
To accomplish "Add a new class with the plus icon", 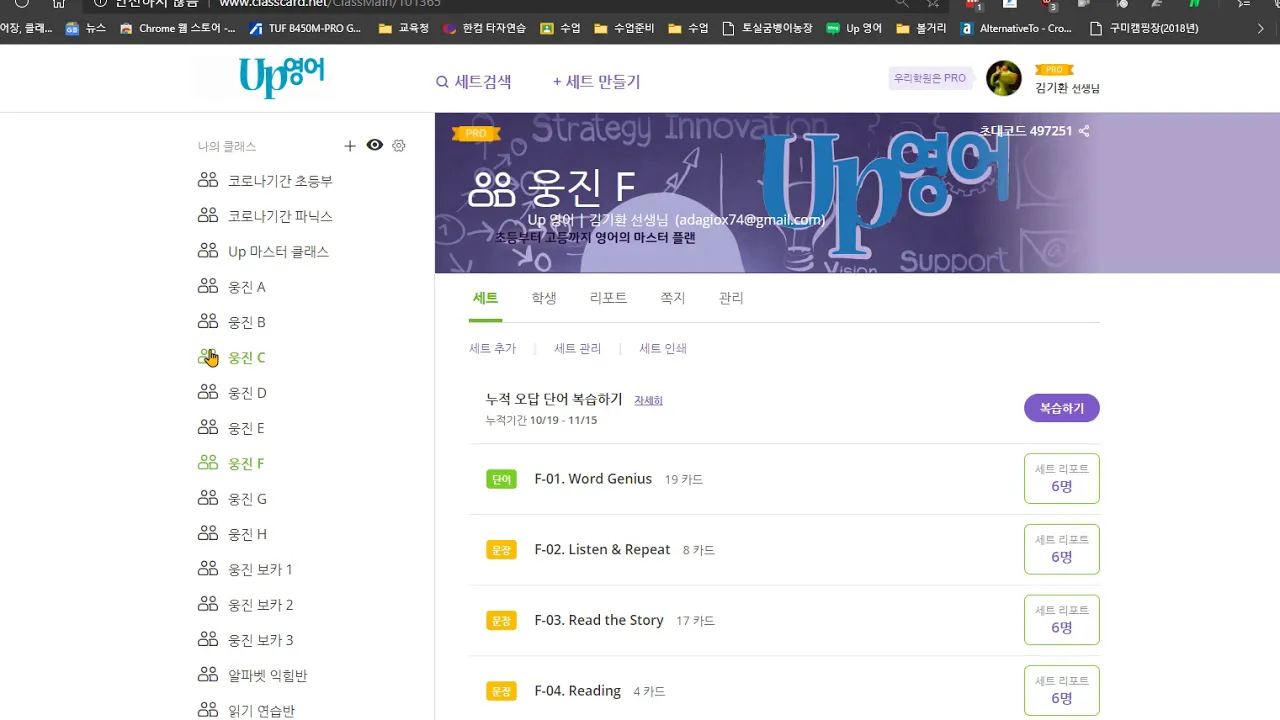I will click(350, 146).
